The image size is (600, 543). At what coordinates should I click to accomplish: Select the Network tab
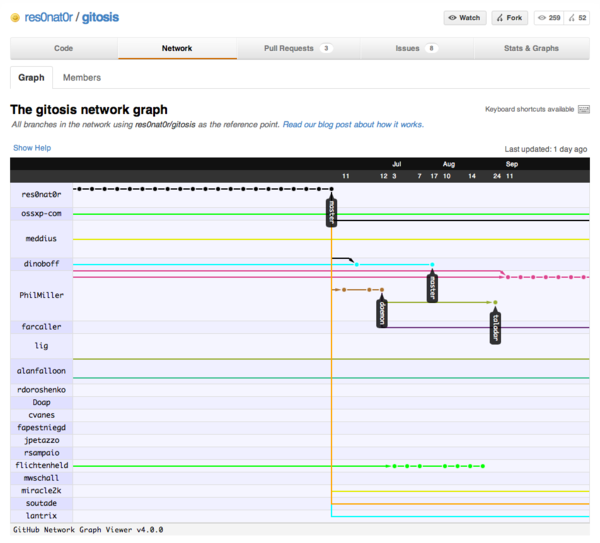[x=177, y=49]
